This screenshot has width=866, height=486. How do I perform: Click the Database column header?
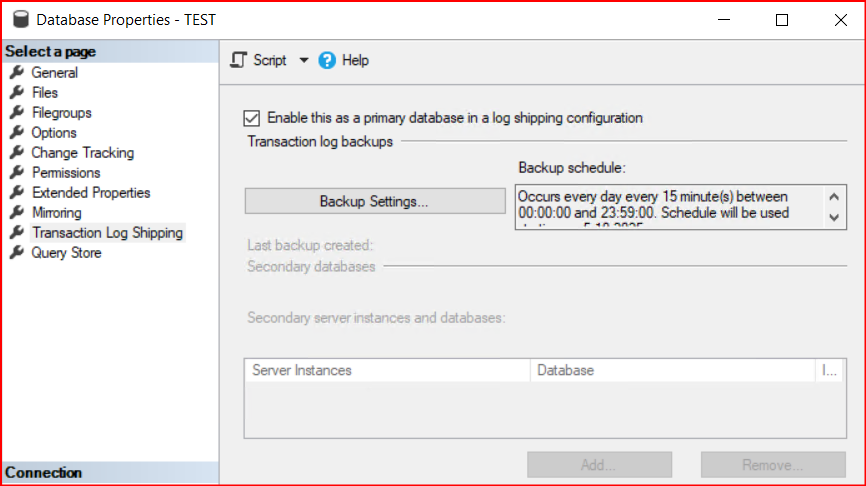pyautogui.click(x=566, y=370)
